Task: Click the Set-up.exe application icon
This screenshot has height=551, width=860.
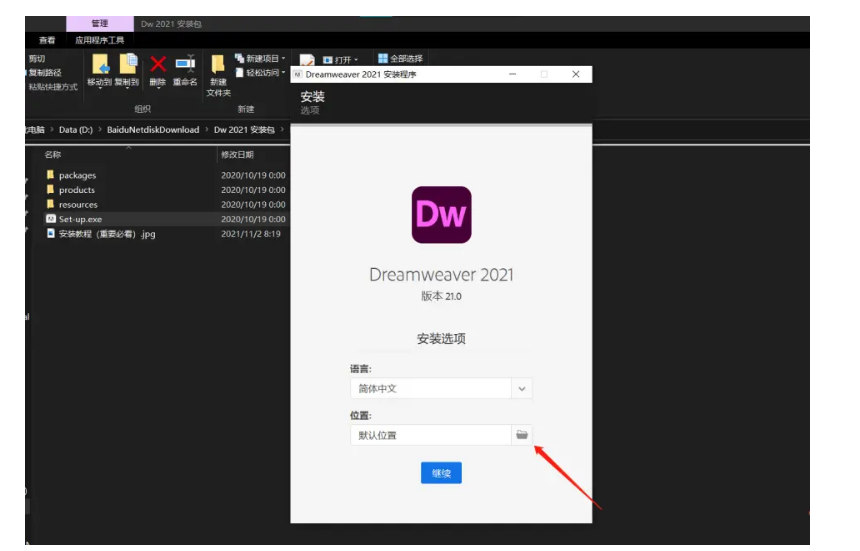Action: point(50,219)
